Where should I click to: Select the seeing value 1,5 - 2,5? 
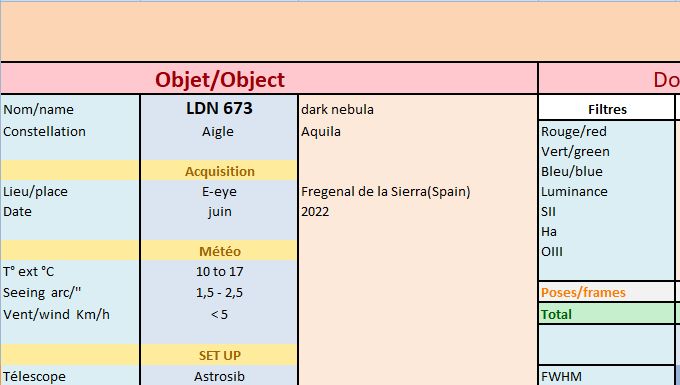coord(219,293)
